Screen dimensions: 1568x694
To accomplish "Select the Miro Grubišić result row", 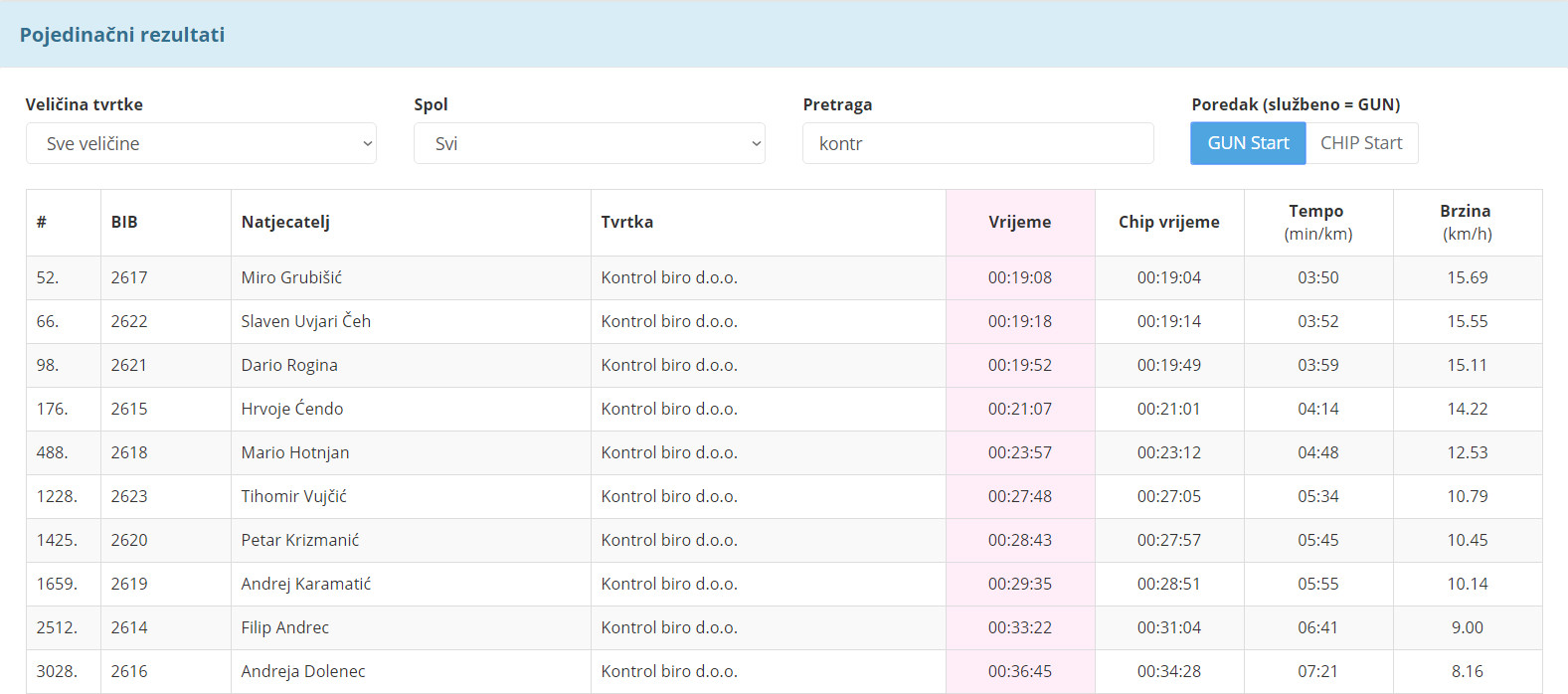I will [784, 277].
